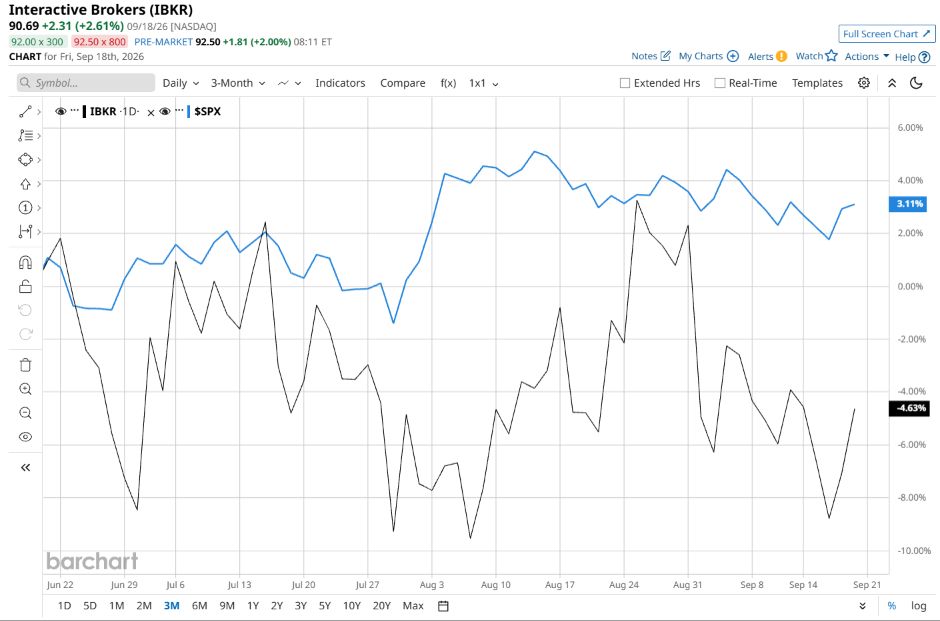
Task: Expand the 3-Month period dropdown
Action: point(238,83)
